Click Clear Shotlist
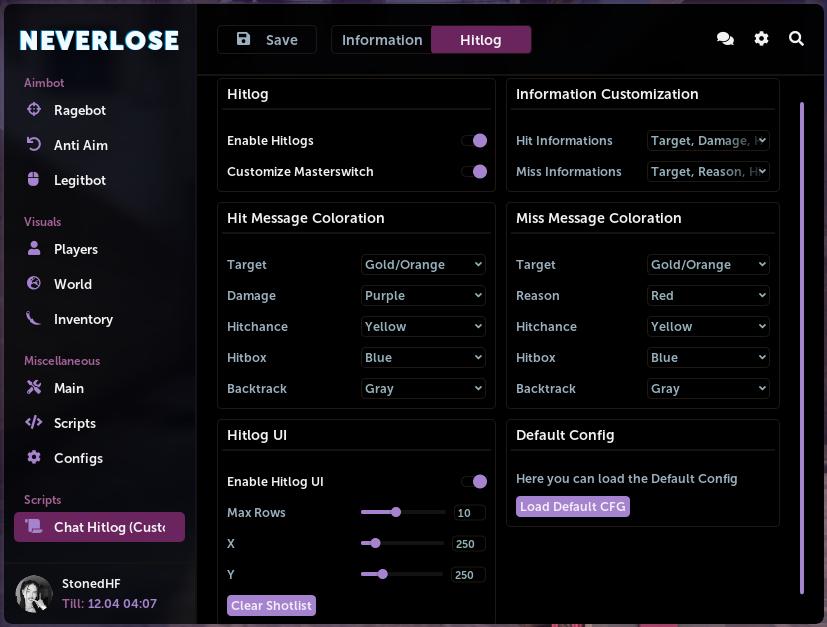827x627 pixels. [x=271, y=605]
